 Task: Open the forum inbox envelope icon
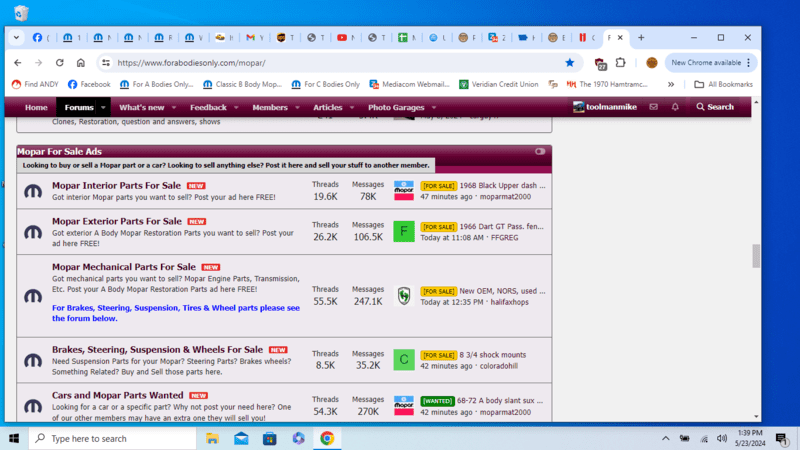pos(653,107)
